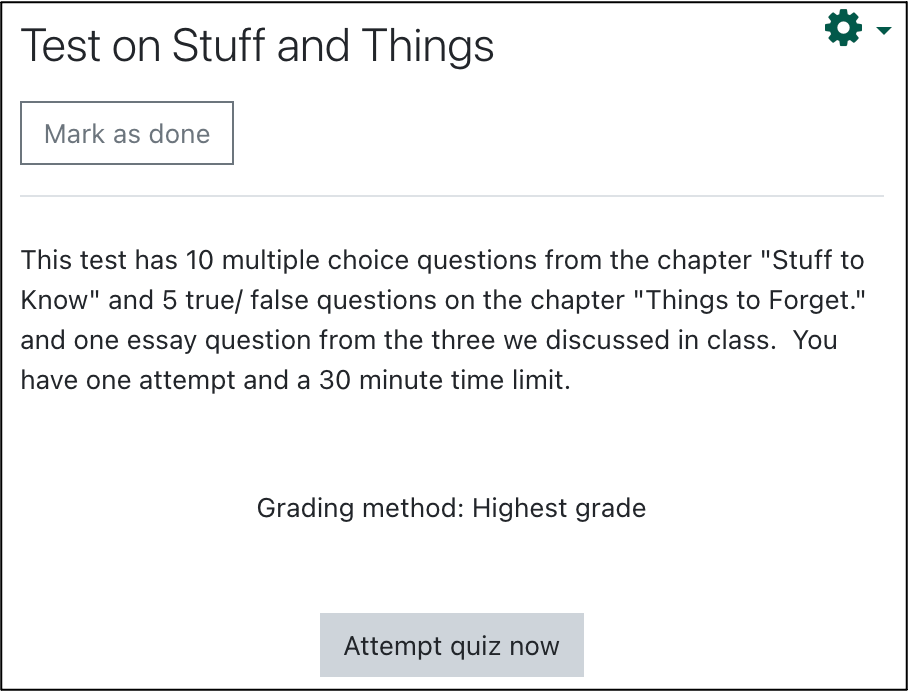Select the Test on Stuff and Things heading
Screen dimensions: 908x692
(x=257, y=46)
